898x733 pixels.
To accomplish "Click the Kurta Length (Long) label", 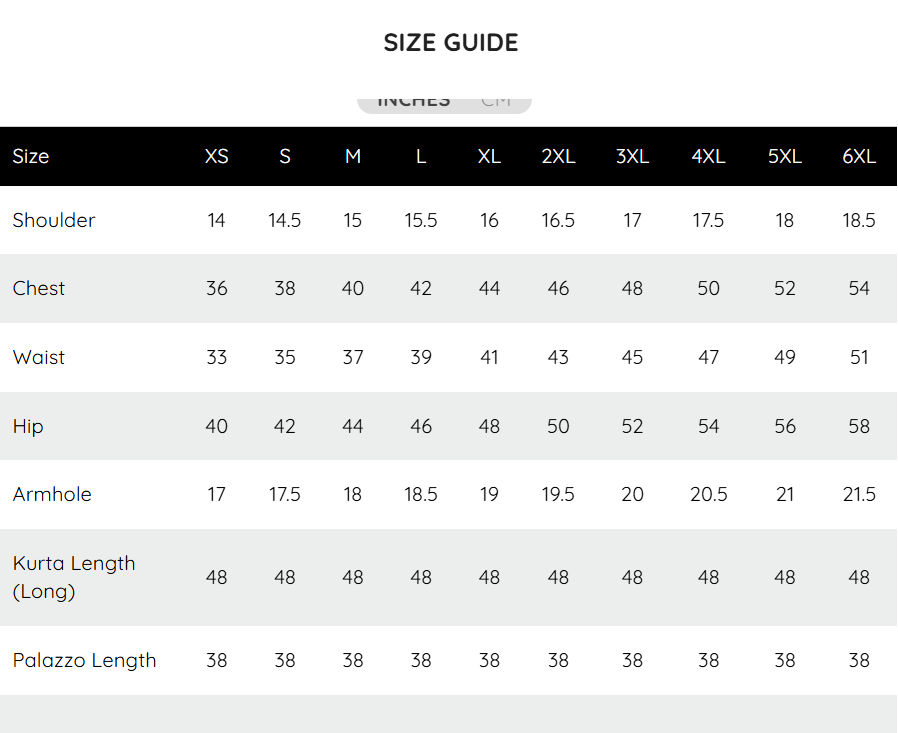I will (x=74, y=577).
